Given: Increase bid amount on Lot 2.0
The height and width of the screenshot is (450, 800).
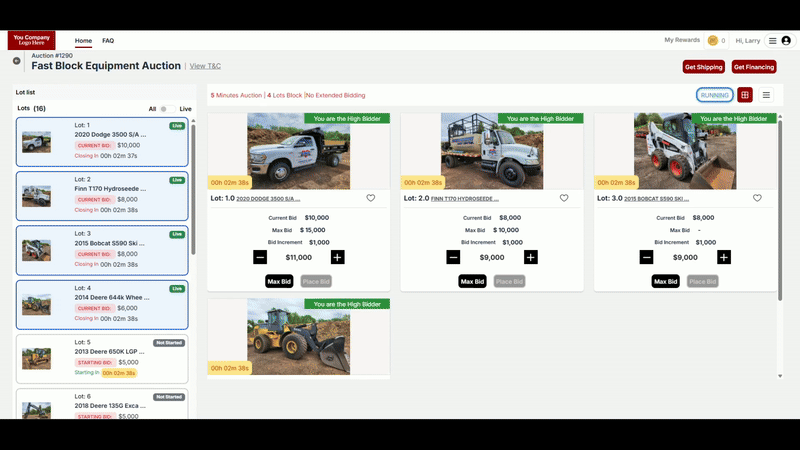Looking at the screenshot, I should tap(531, 257).
